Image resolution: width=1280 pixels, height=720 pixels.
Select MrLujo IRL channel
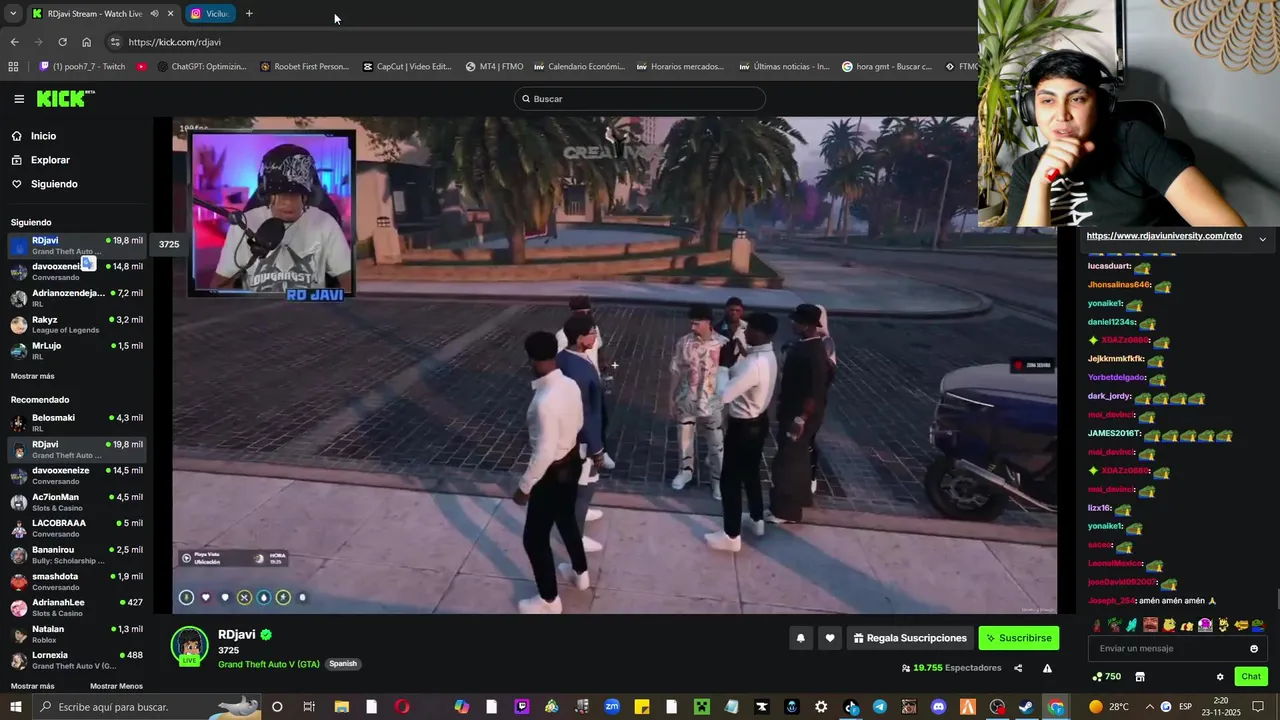(76, 350)
